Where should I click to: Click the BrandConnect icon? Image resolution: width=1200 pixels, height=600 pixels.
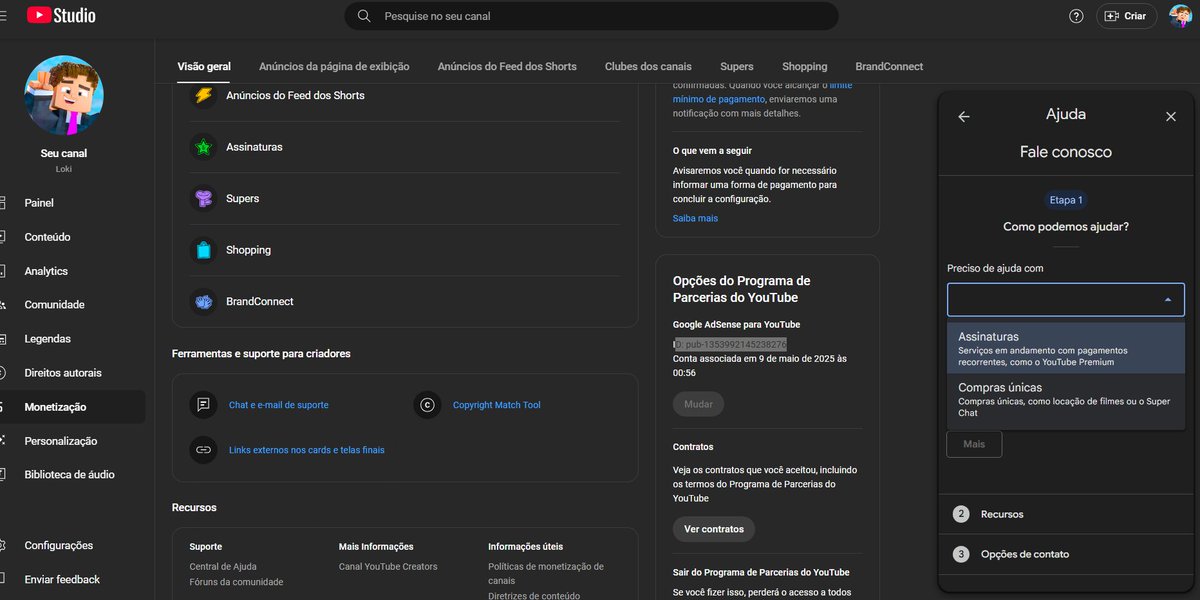pos(204,301)
